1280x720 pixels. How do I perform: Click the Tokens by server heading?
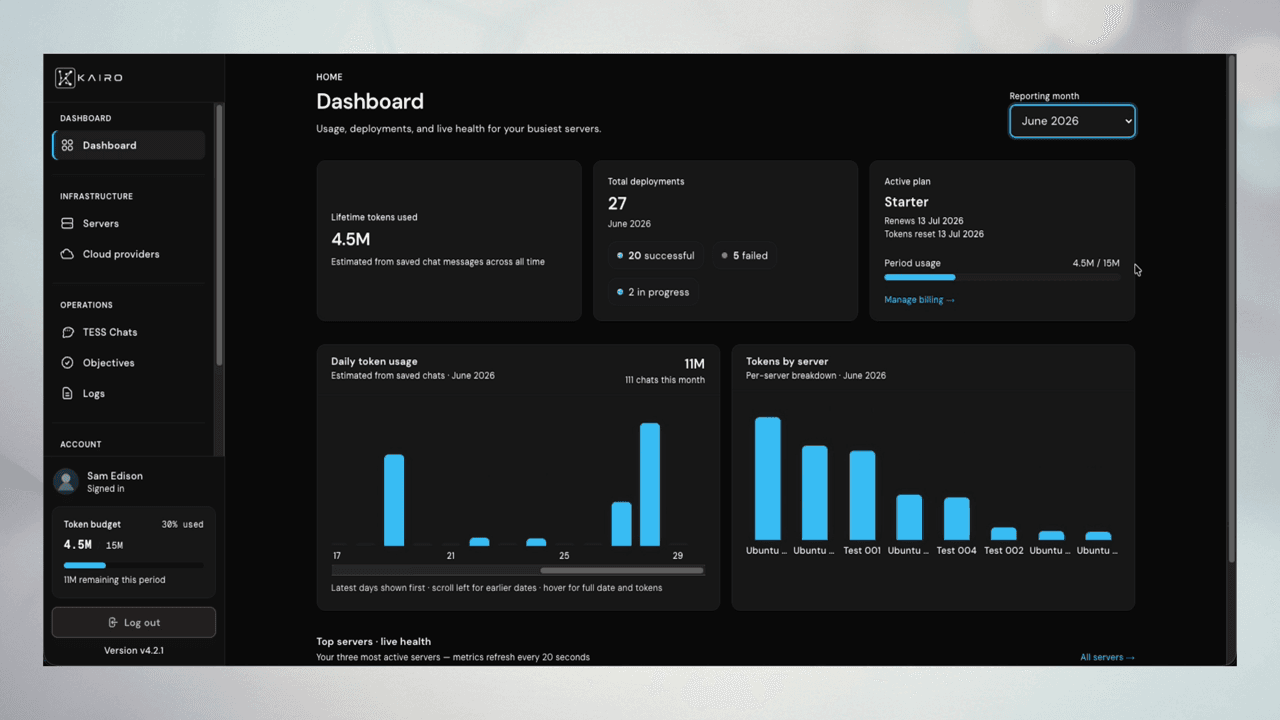(x=787, y=362)
